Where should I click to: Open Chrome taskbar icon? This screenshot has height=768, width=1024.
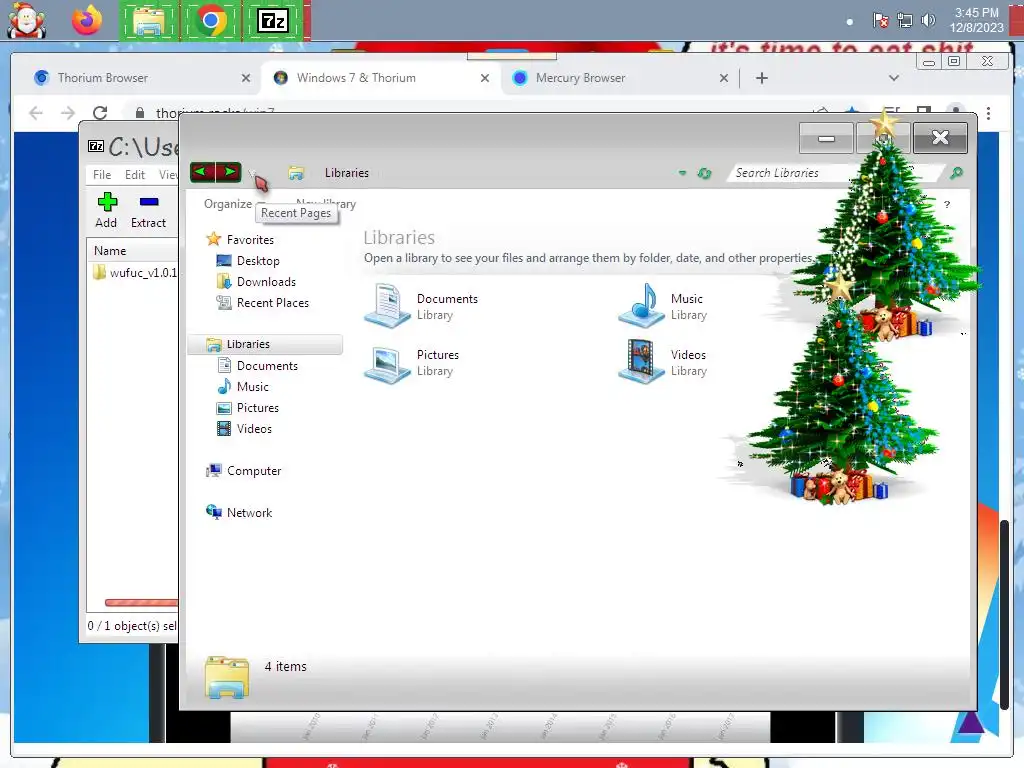point(210,21)
